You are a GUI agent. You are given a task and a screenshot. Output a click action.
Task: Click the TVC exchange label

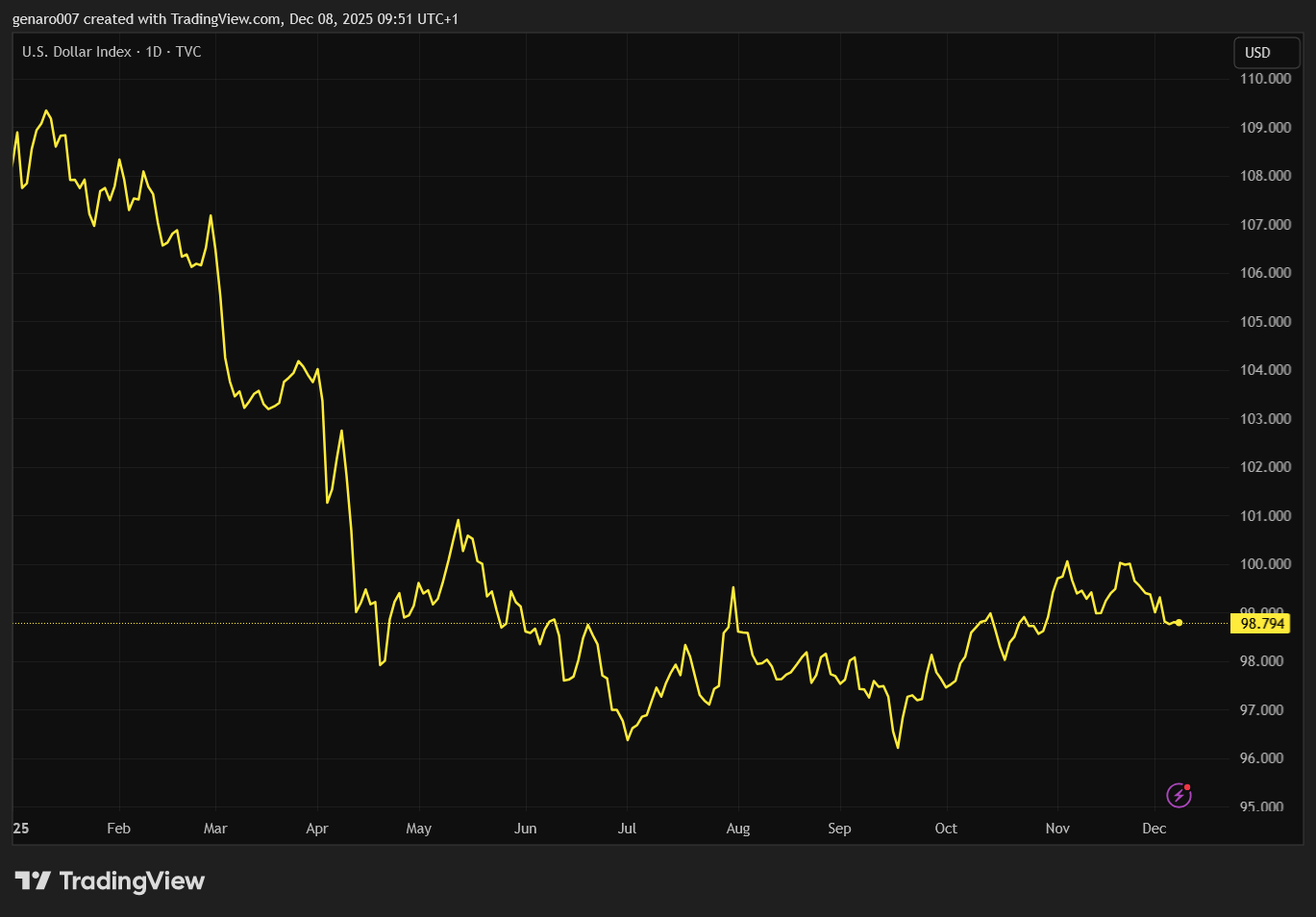pos(189,52)
